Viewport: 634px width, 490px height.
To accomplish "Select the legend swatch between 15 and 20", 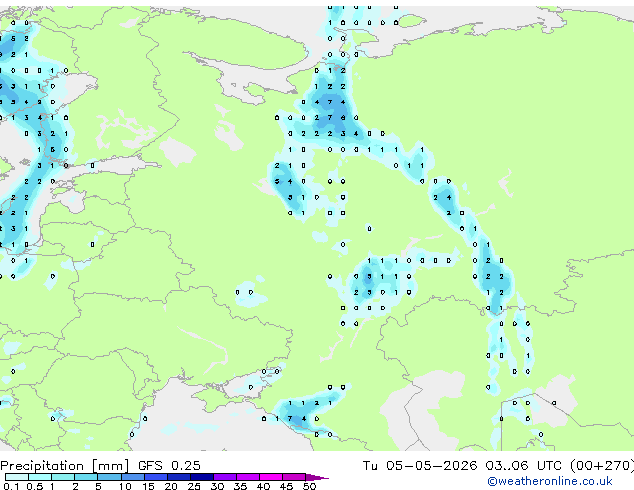I will point(155,477).
